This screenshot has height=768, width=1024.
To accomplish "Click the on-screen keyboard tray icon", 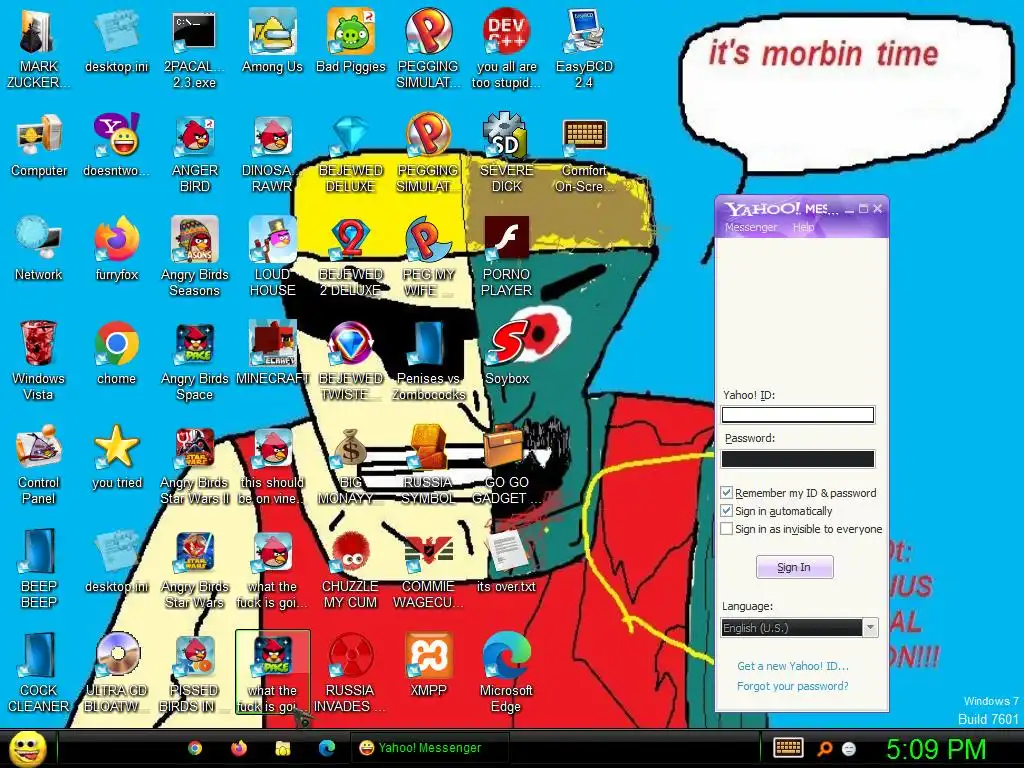I will tap(788, 748).
